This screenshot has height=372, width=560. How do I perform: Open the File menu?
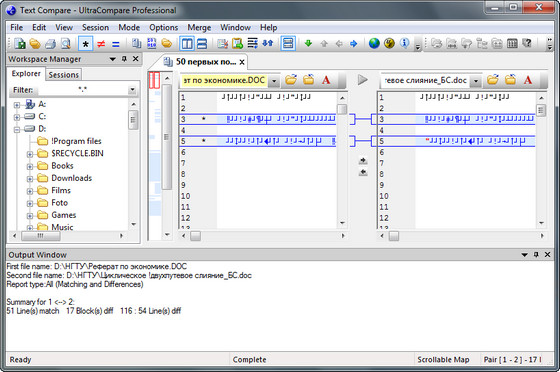point(16,27)
